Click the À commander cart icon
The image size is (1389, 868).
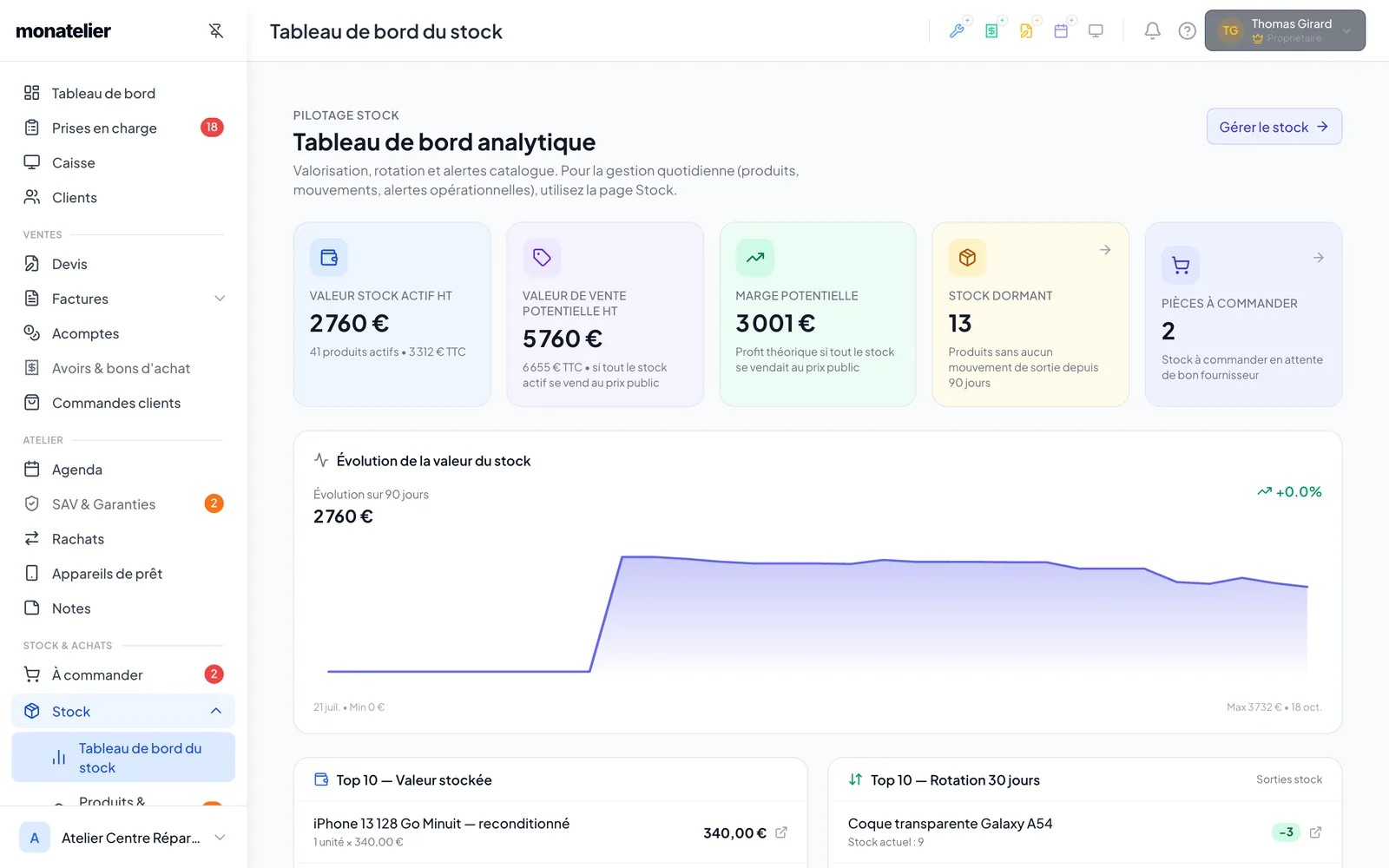[x=32, y=674]
